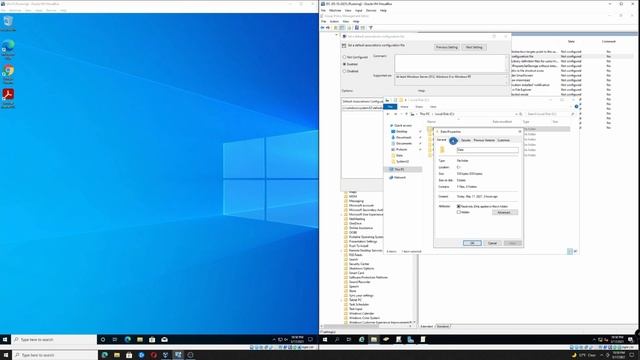Open the Adobe Acrobat desktop shortcut
The image size is (640, 360).
8,98
